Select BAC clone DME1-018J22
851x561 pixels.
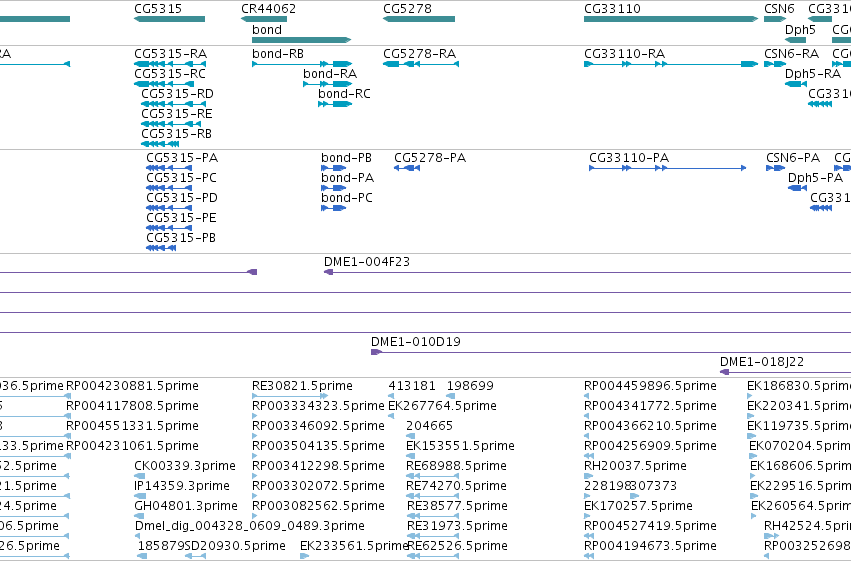click(762, 362)
